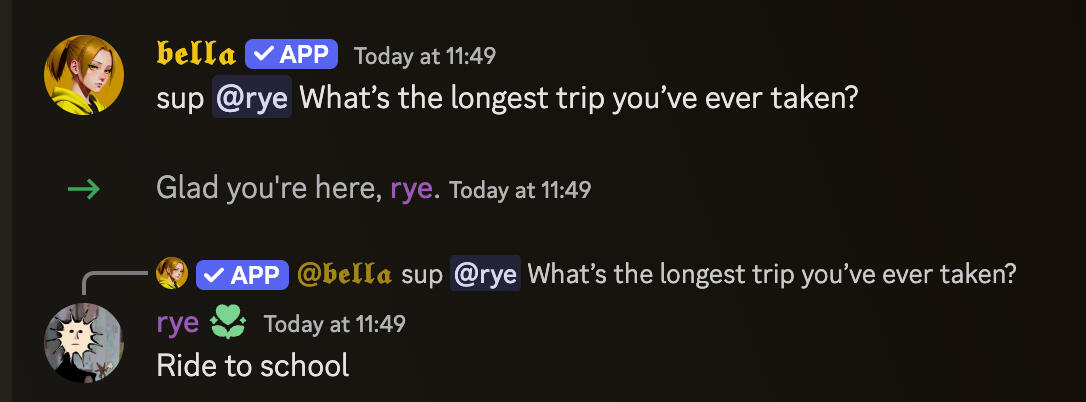Open bella's profile via the yellow username

(197, 55)
